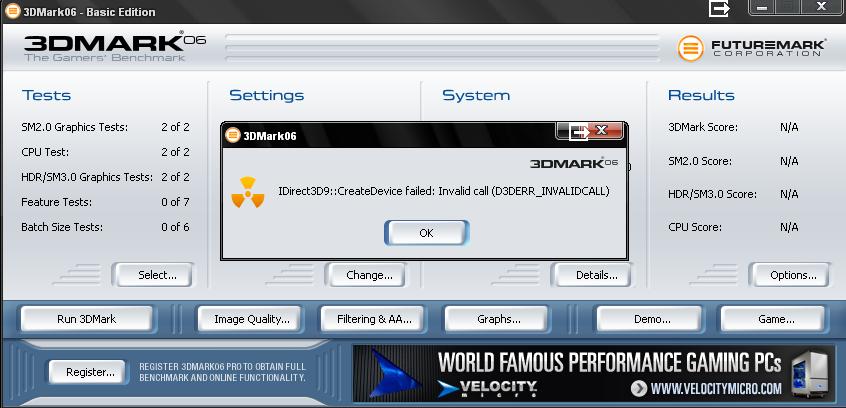Click the 3DMark Score N/A value
Screen dimensions: 846x408
tap(789, 127)
